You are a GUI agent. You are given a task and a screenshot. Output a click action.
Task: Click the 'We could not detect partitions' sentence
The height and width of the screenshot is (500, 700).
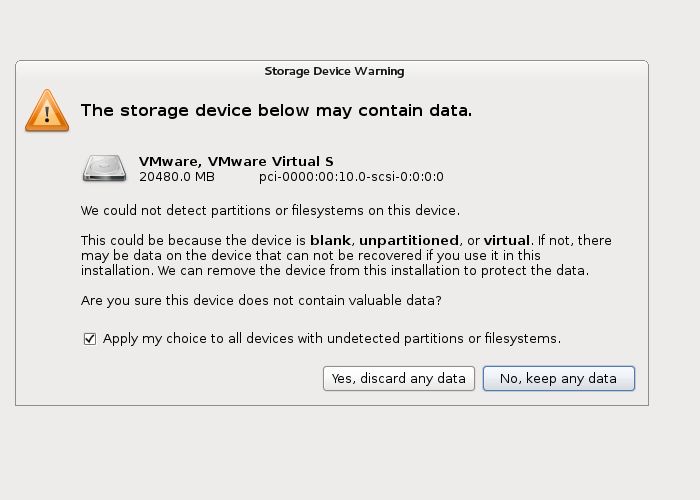coord(270,210)
